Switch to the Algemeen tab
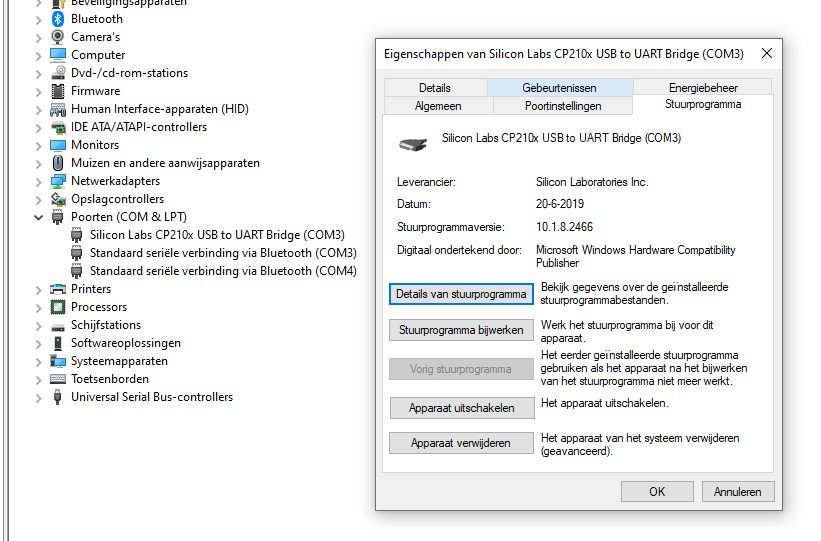Image resolution: width=821 pixels, height=541 pixels. point(438,105)
